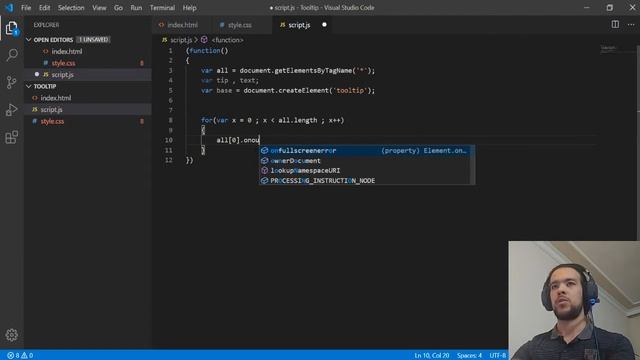Viewport: 640px width, 360px height.
Task: Open the Explorer view in activity bar
Action: tap(11, 28)
